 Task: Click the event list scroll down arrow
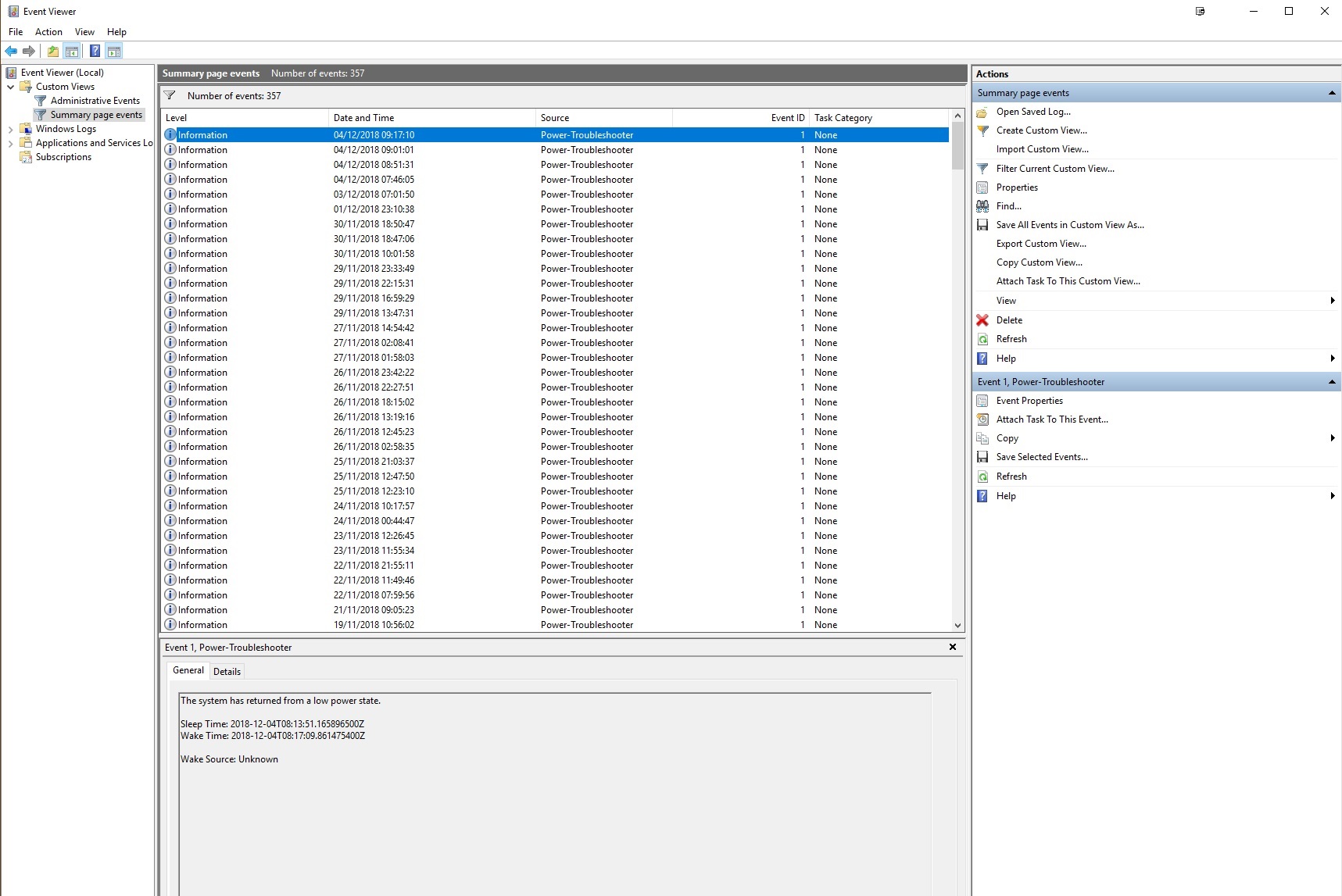point(957,626)
